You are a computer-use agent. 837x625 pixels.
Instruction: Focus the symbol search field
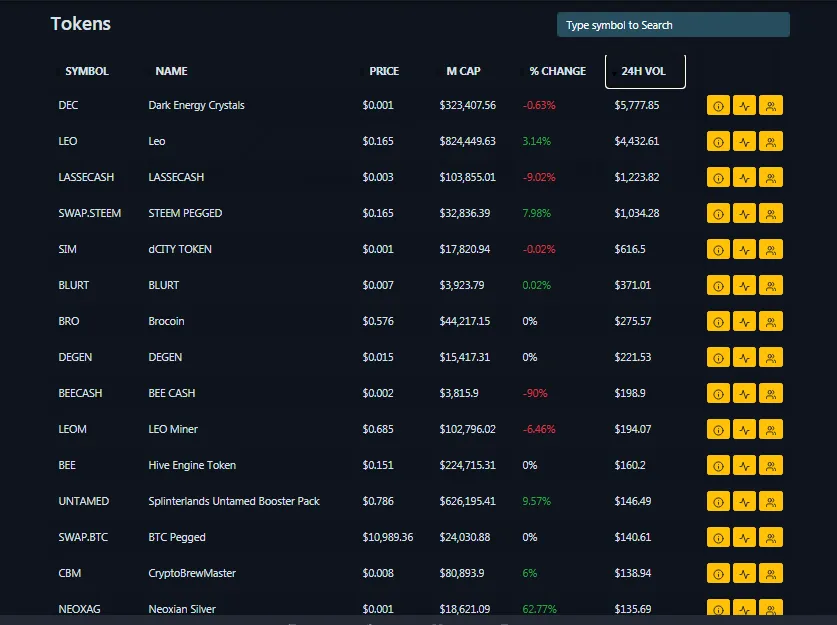673,25
